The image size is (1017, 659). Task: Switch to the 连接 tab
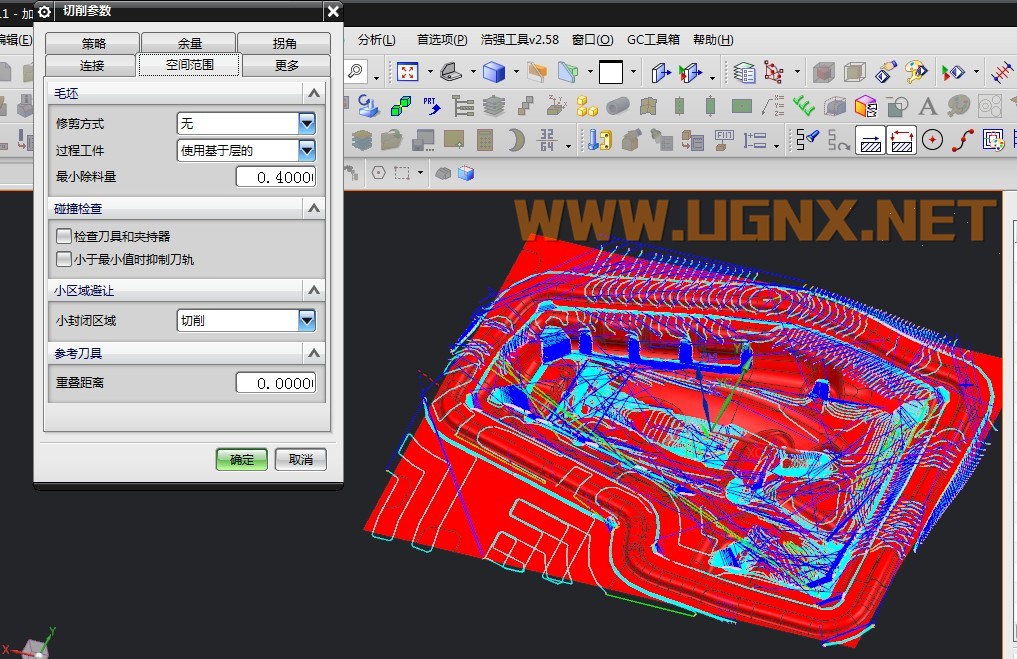[x=91, y=66]
